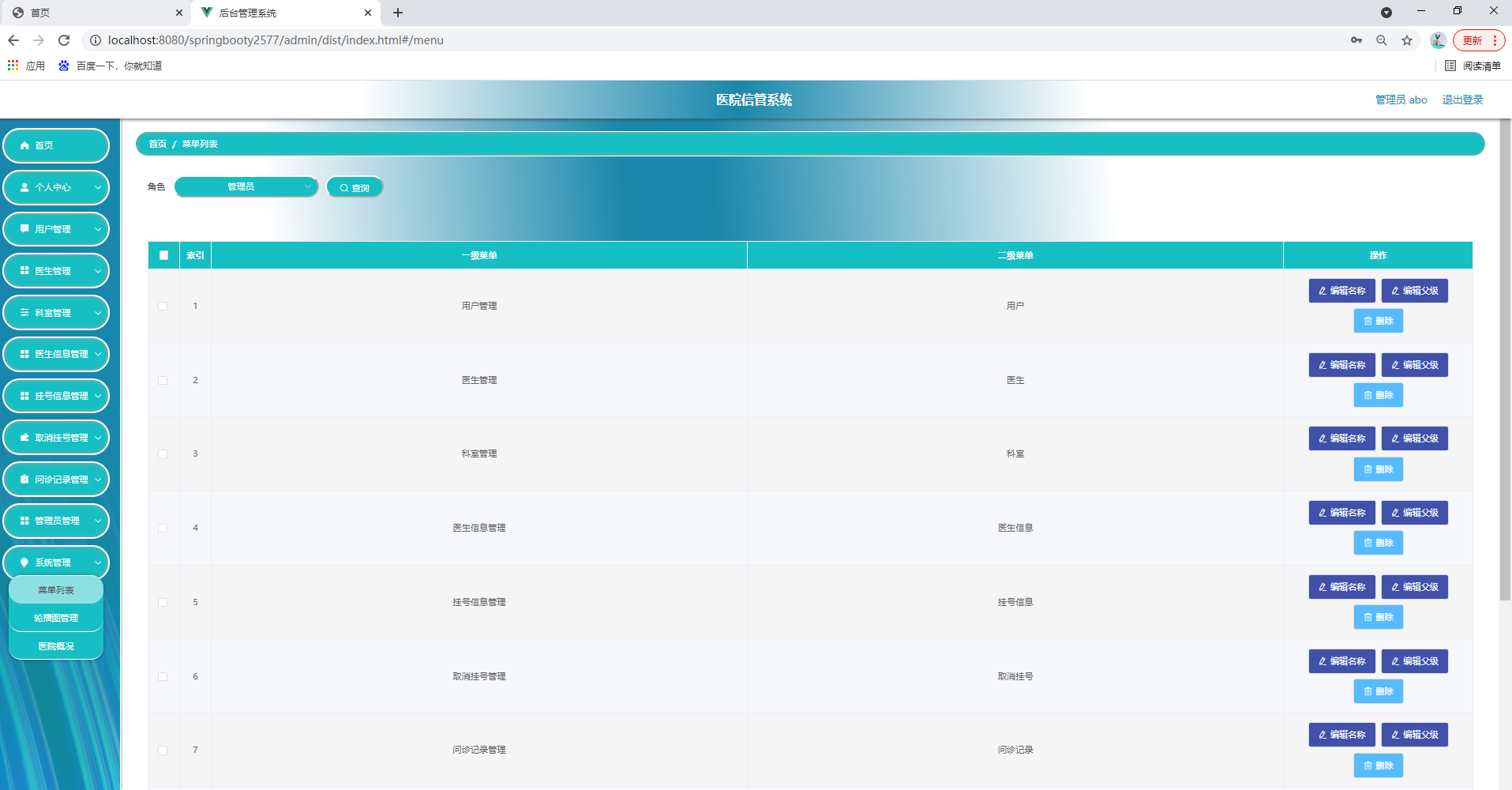This screenshot has width=1512, height=790.
Task: Expand the 挂号信息管理 sidebar chevron
Action: click(98, 396)
